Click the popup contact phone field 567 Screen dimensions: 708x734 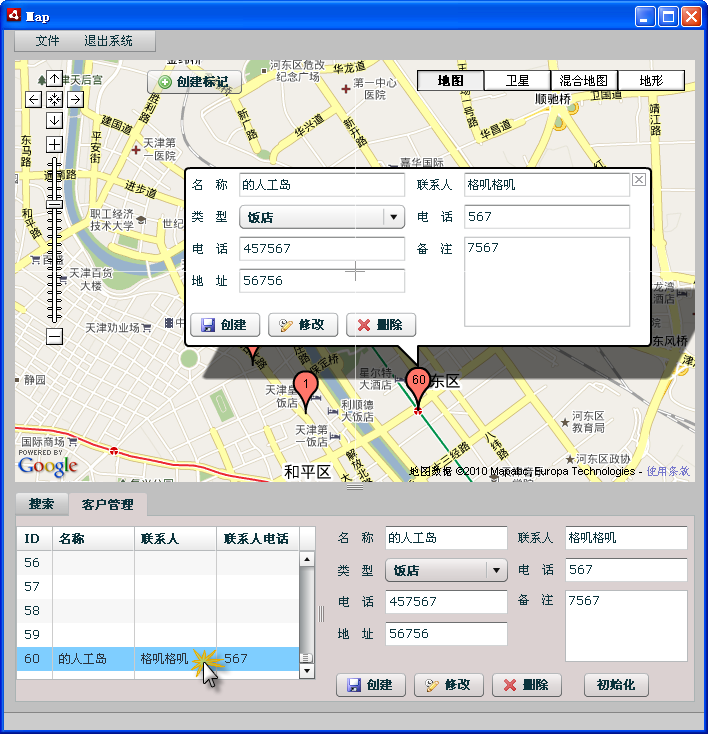[547, 217]
